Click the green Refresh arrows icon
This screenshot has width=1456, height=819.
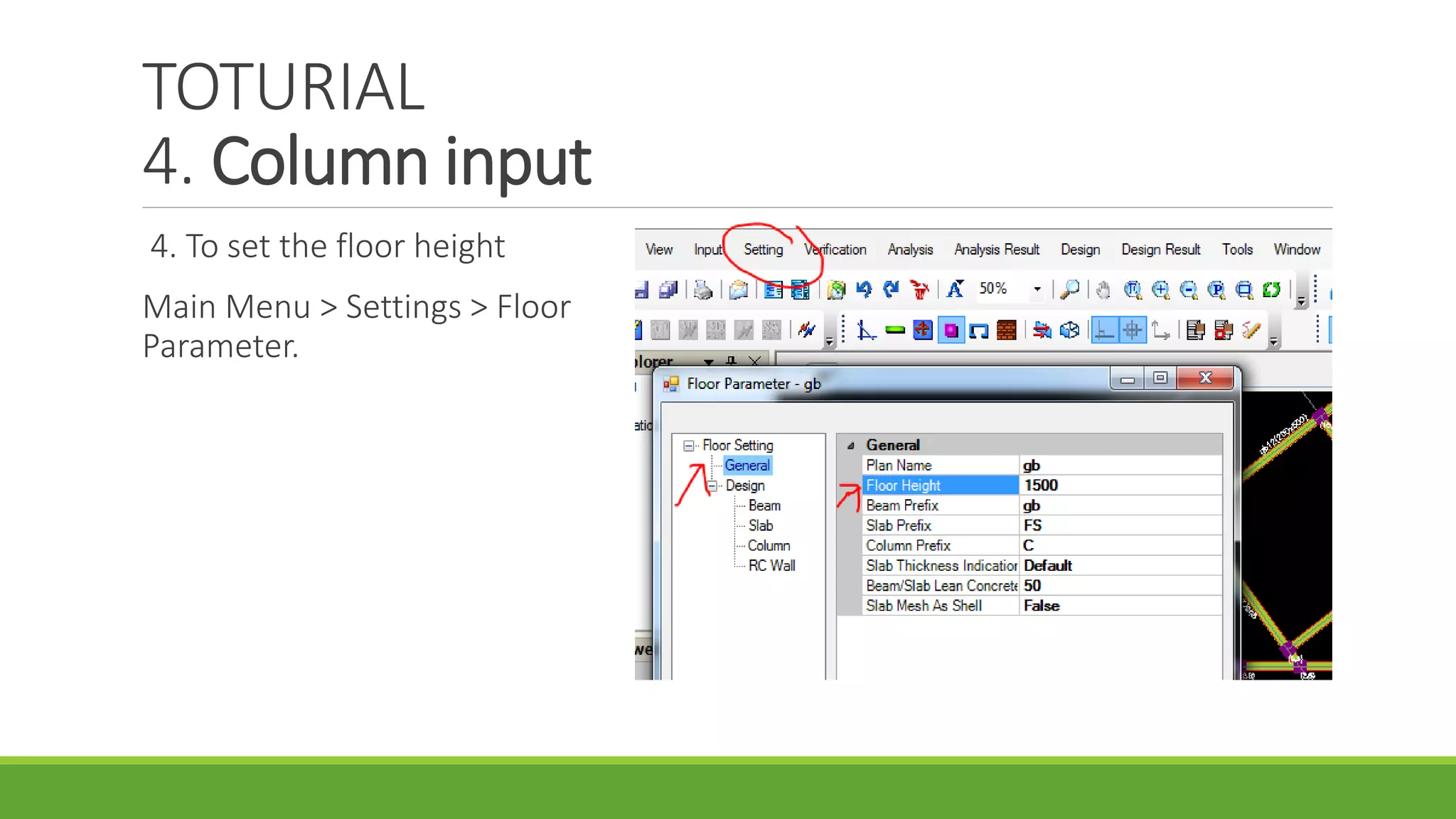[x=1271, y=289]
